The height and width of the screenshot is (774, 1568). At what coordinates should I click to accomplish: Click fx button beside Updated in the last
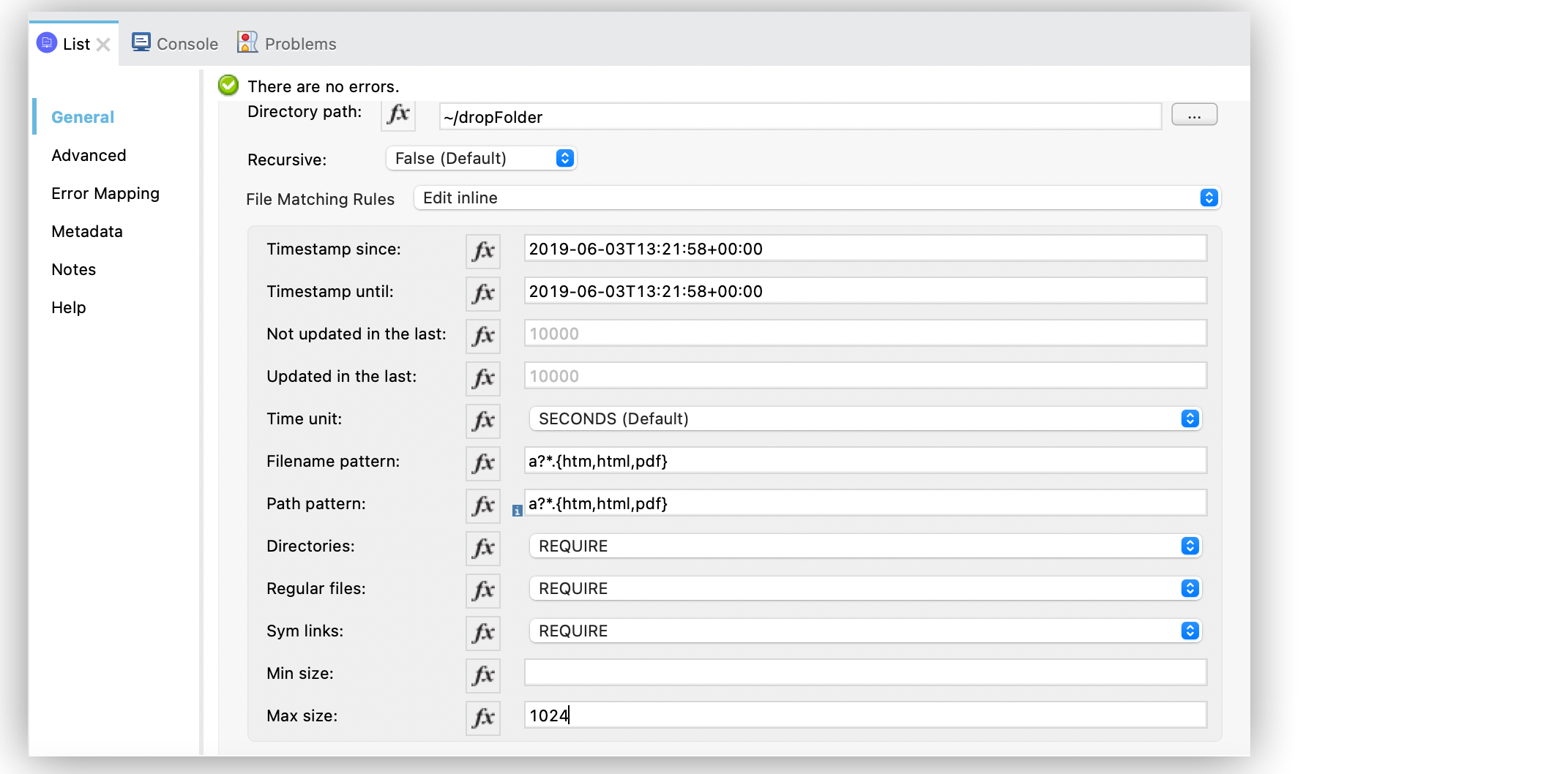[483, 378]
